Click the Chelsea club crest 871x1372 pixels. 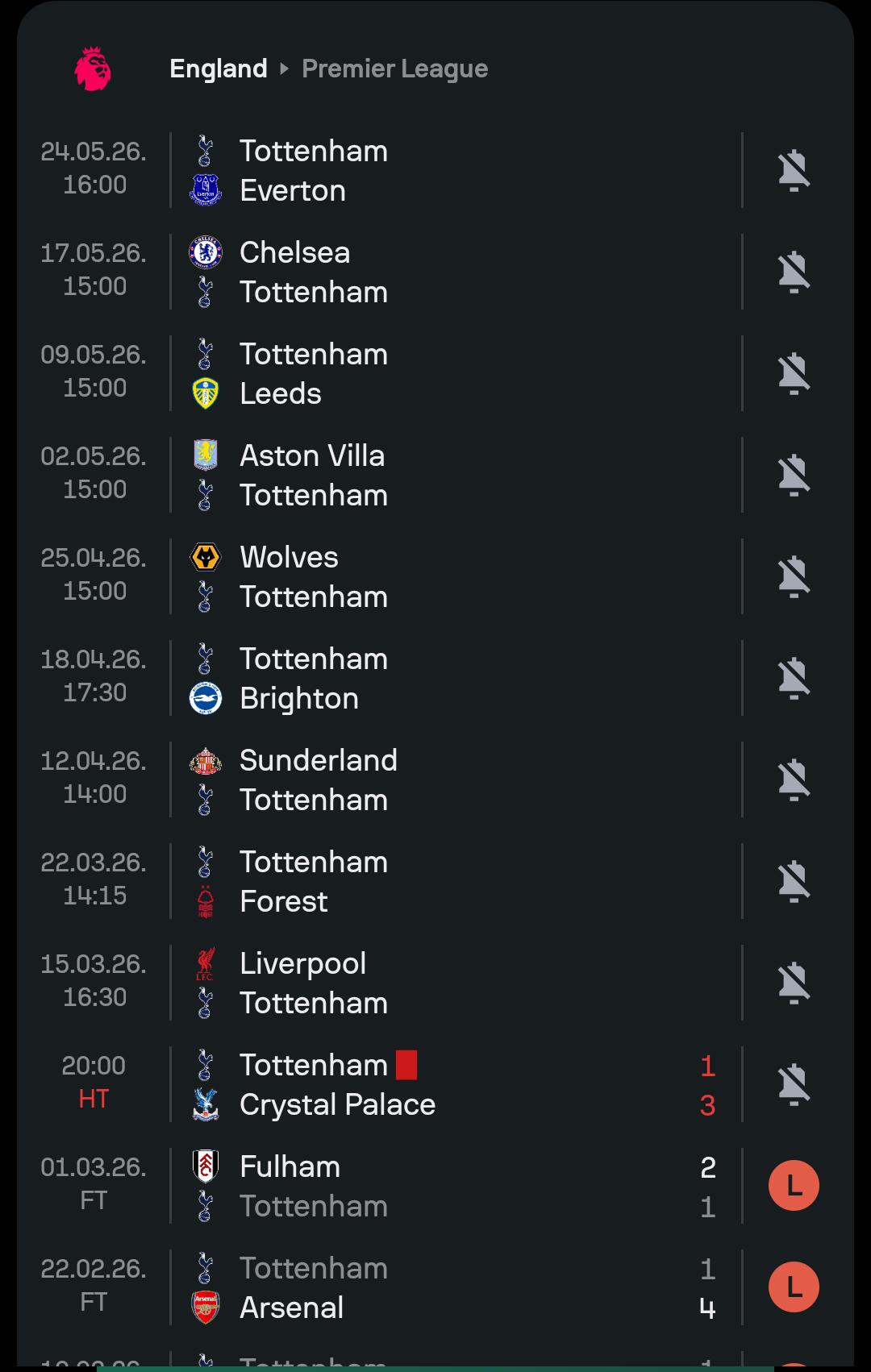pos(205,252)
